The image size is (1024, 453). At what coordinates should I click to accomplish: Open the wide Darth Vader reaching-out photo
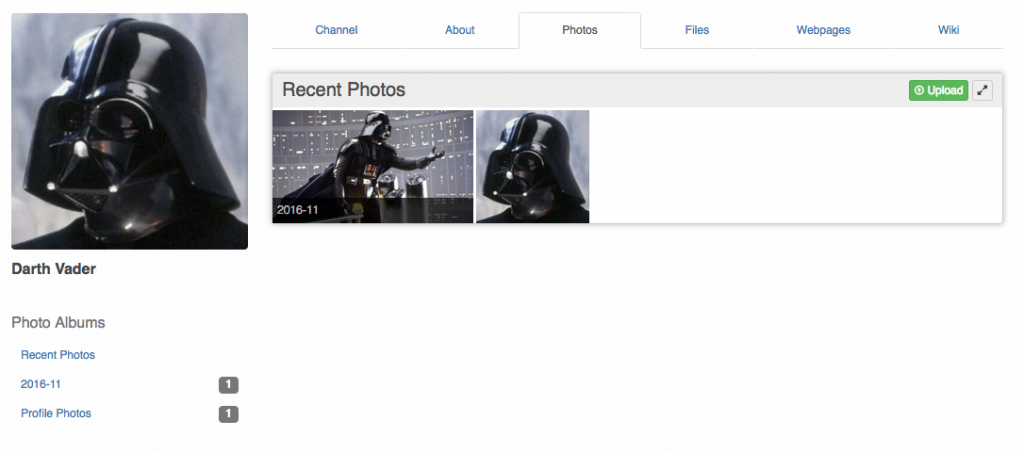pos(373,155)
